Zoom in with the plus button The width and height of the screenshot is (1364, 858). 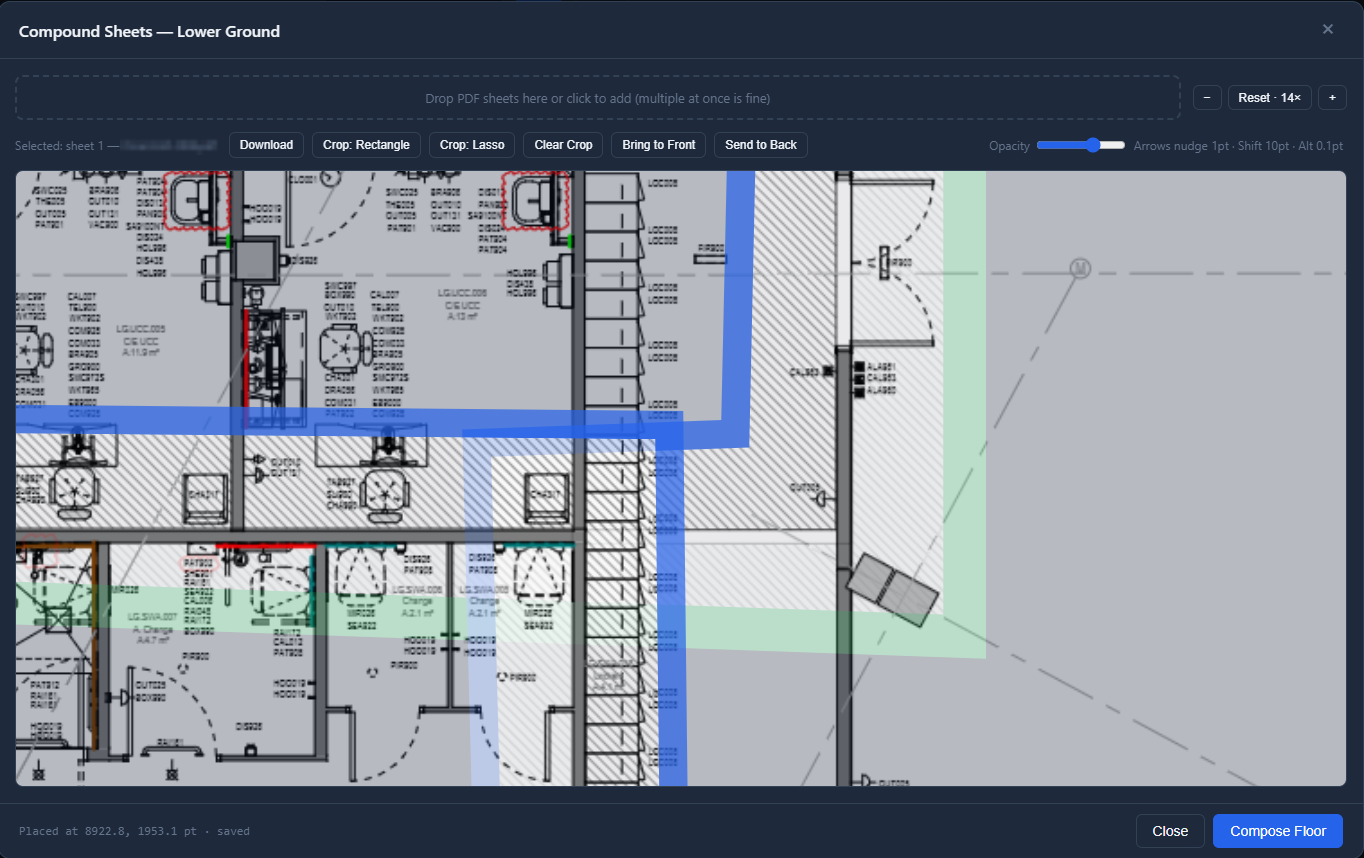pos(1332,97)
